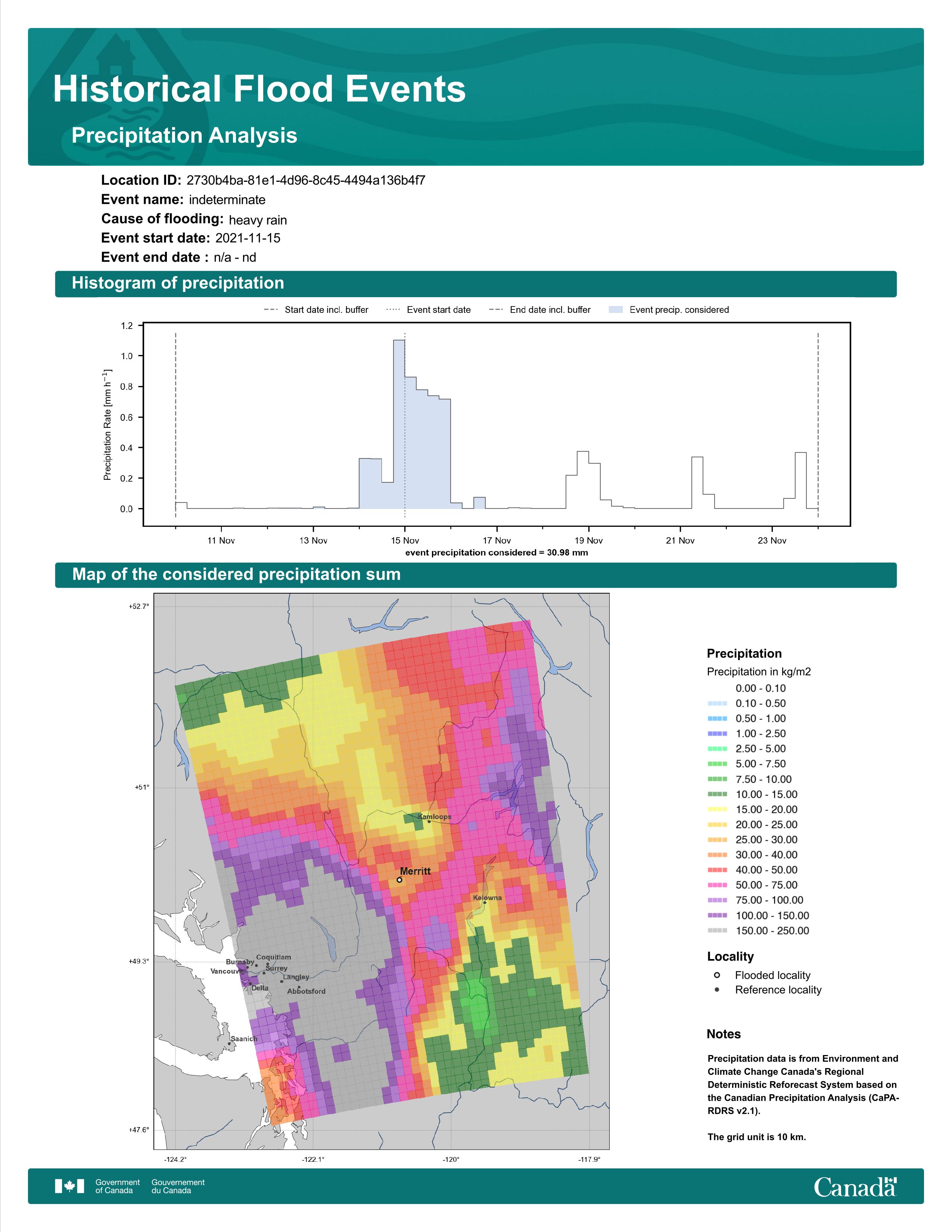Click the event start date 2021-11-15
This screenshot has height=1232, width=952.
248,238
